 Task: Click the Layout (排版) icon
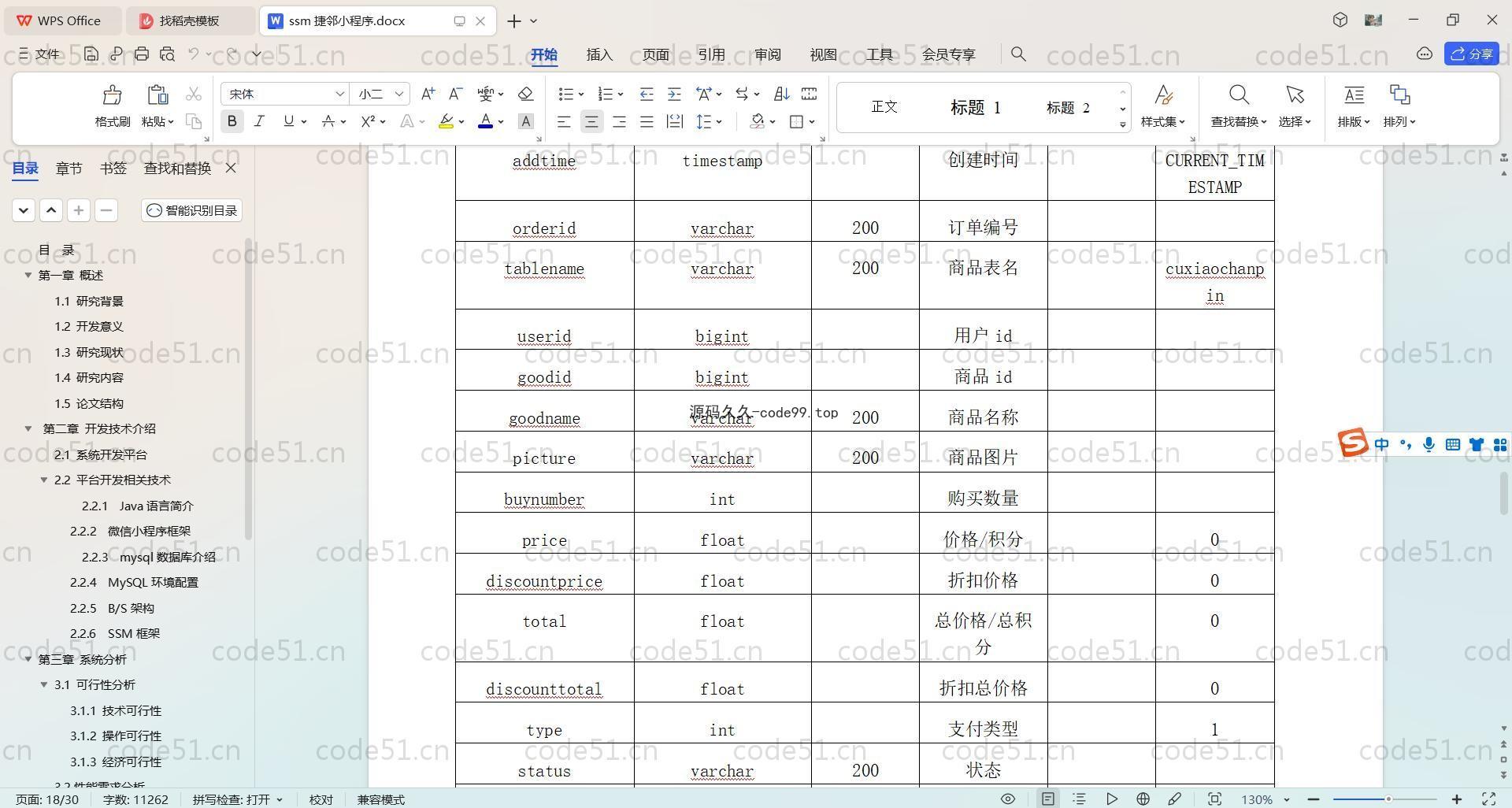(1354, 95)
